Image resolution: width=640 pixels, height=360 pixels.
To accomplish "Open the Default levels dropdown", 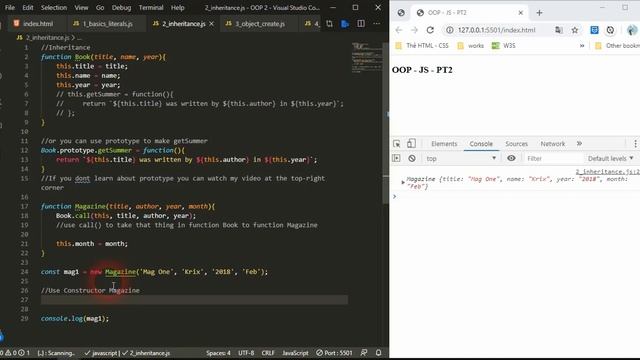I will point(610,158).
